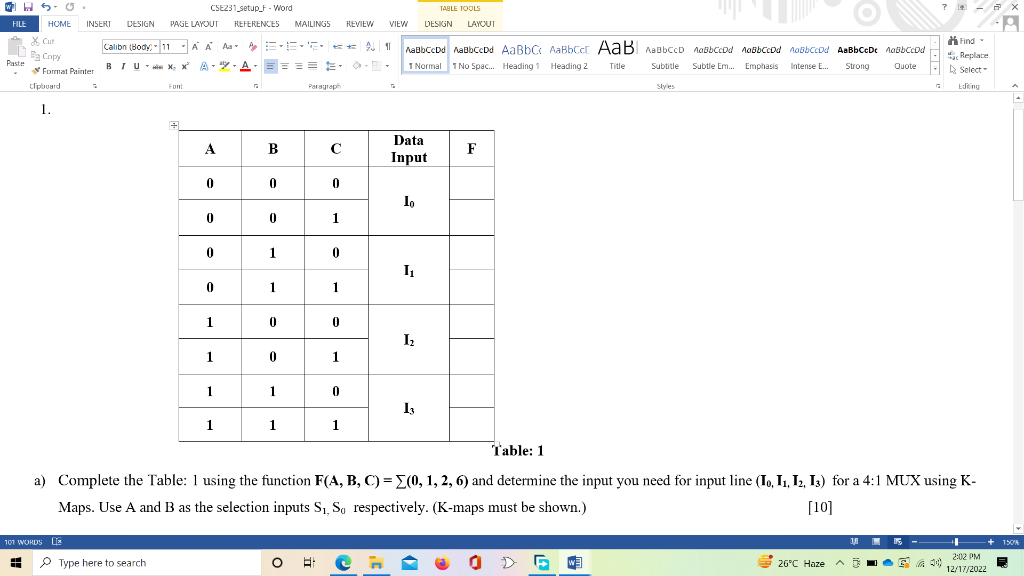Switch to Read Mode view icon
This screenshot has width=1024, height=576.
coord(854,541)
